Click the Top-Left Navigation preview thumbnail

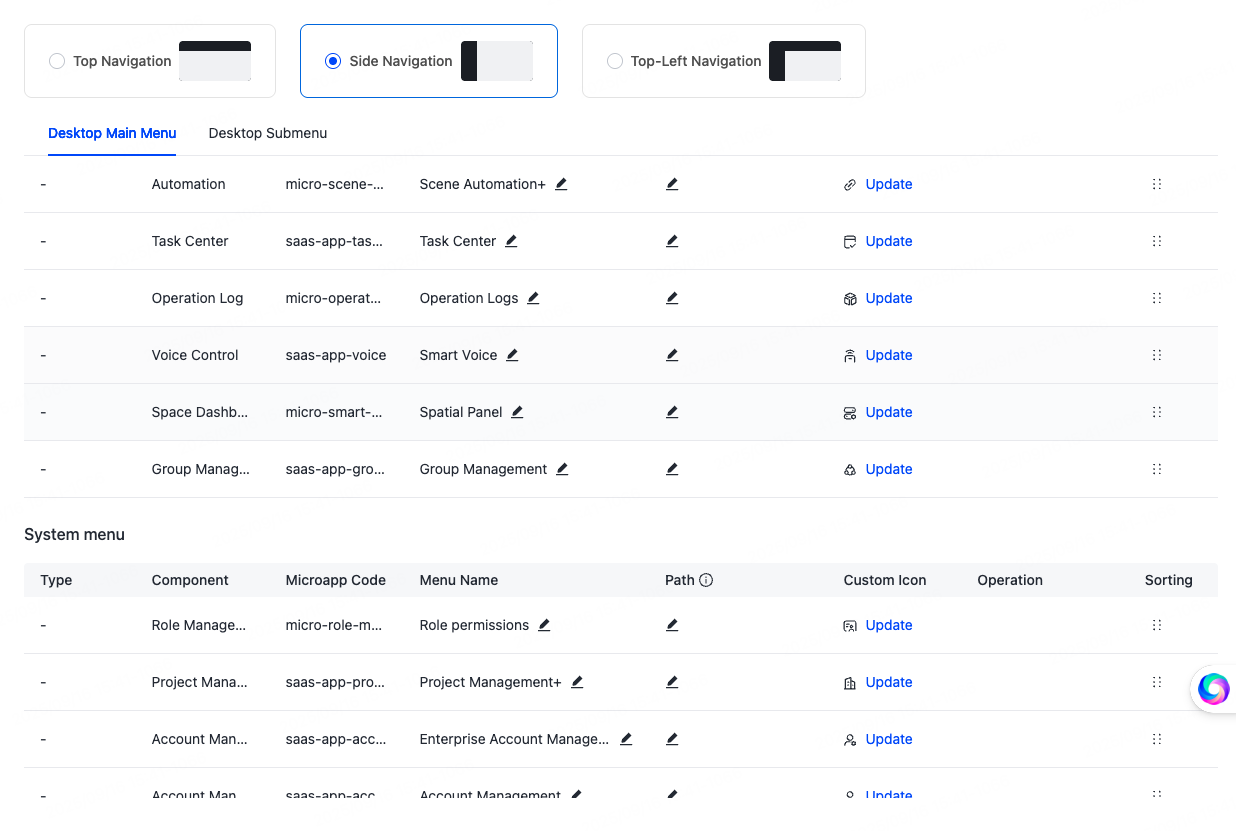point(804,61)
